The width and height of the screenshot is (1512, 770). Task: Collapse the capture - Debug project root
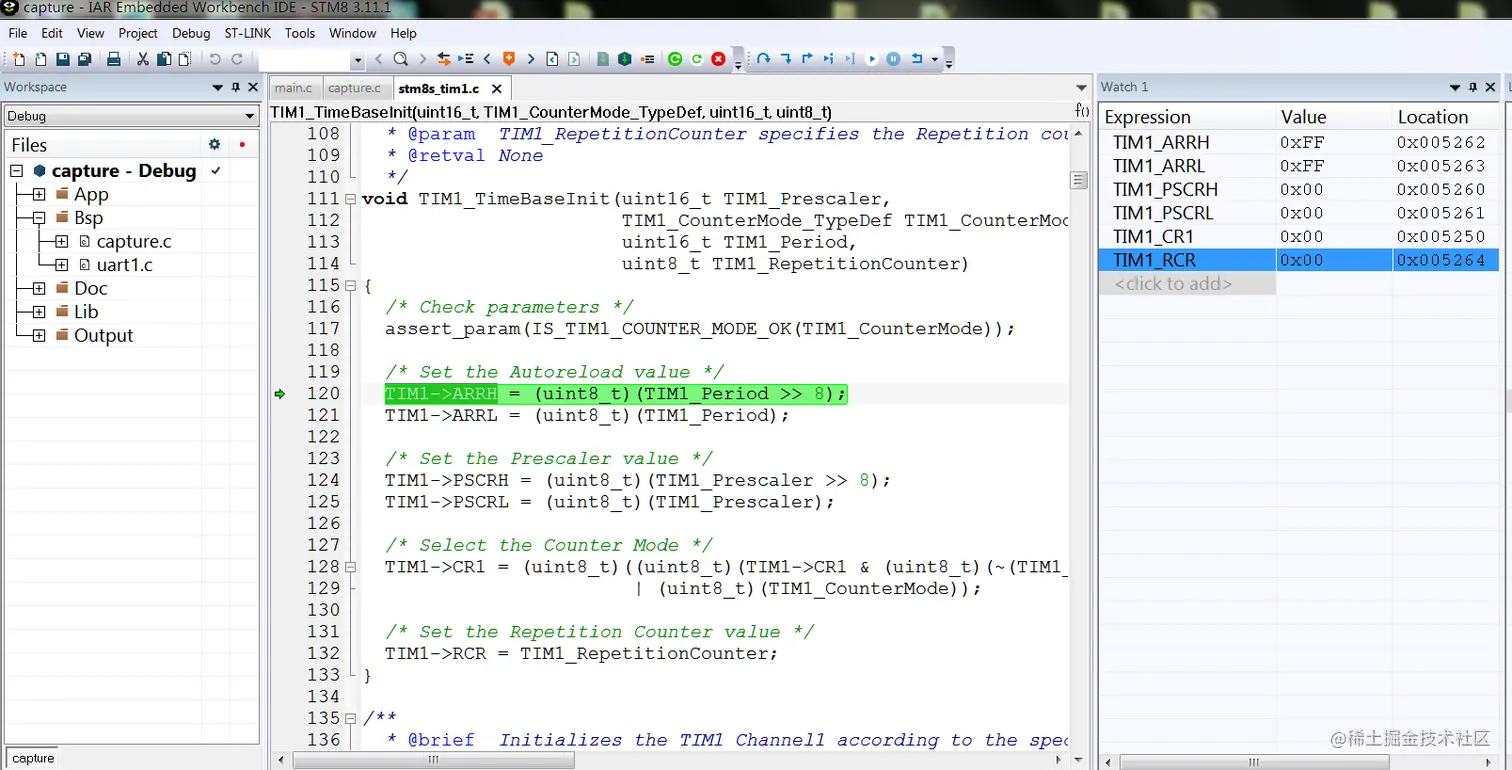16,171
